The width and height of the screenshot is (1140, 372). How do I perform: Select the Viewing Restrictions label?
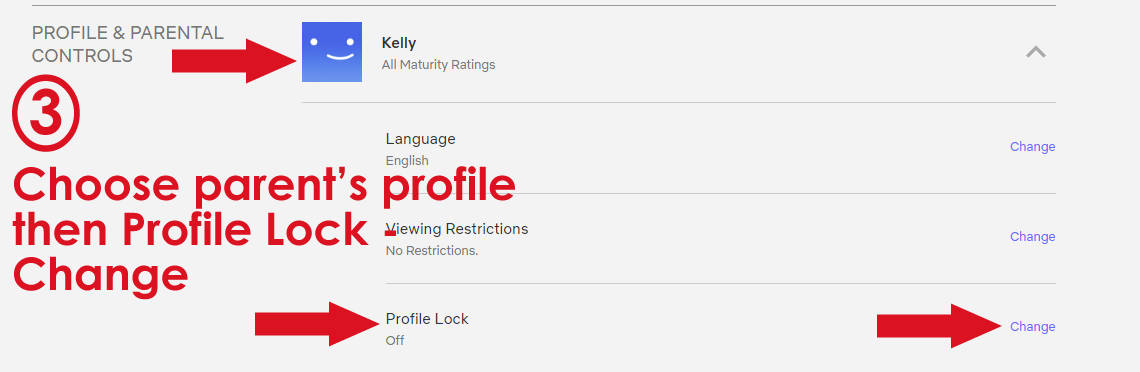(x=457, y=229)
